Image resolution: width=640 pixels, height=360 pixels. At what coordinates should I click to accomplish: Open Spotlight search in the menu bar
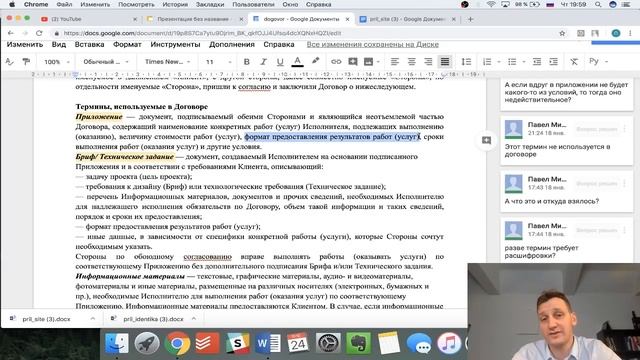598,4
